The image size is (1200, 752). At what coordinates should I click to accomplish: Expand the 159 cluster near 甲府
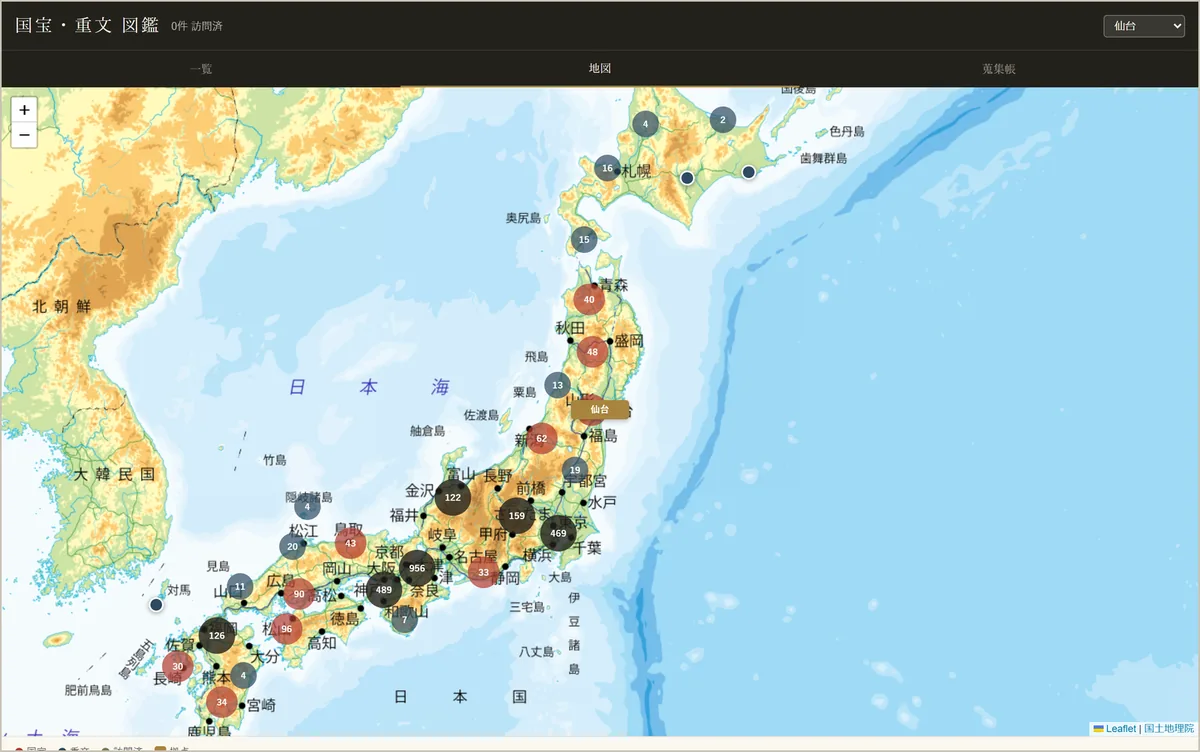click(x=517, y=516)
